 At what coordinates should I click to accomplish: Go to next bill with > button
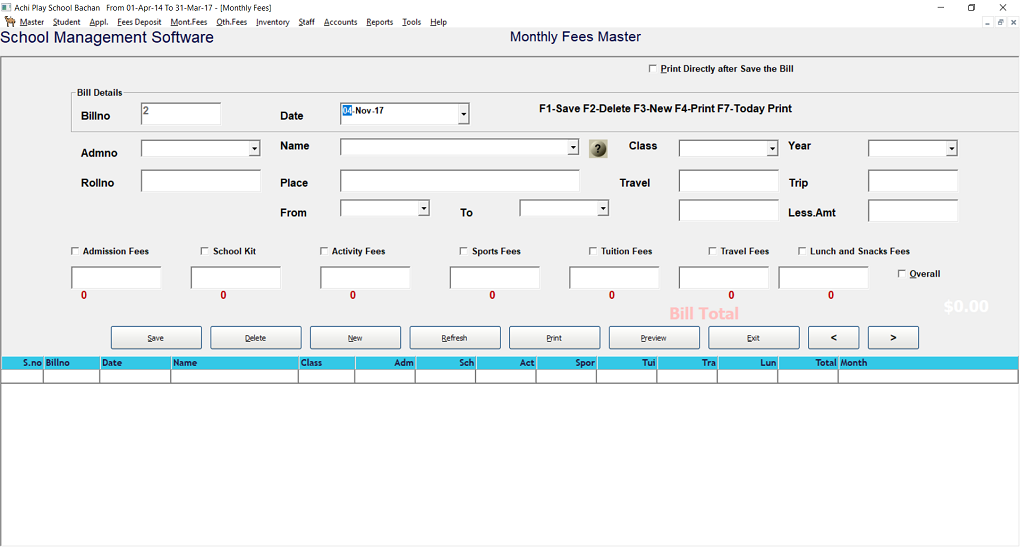click(893, 338)
